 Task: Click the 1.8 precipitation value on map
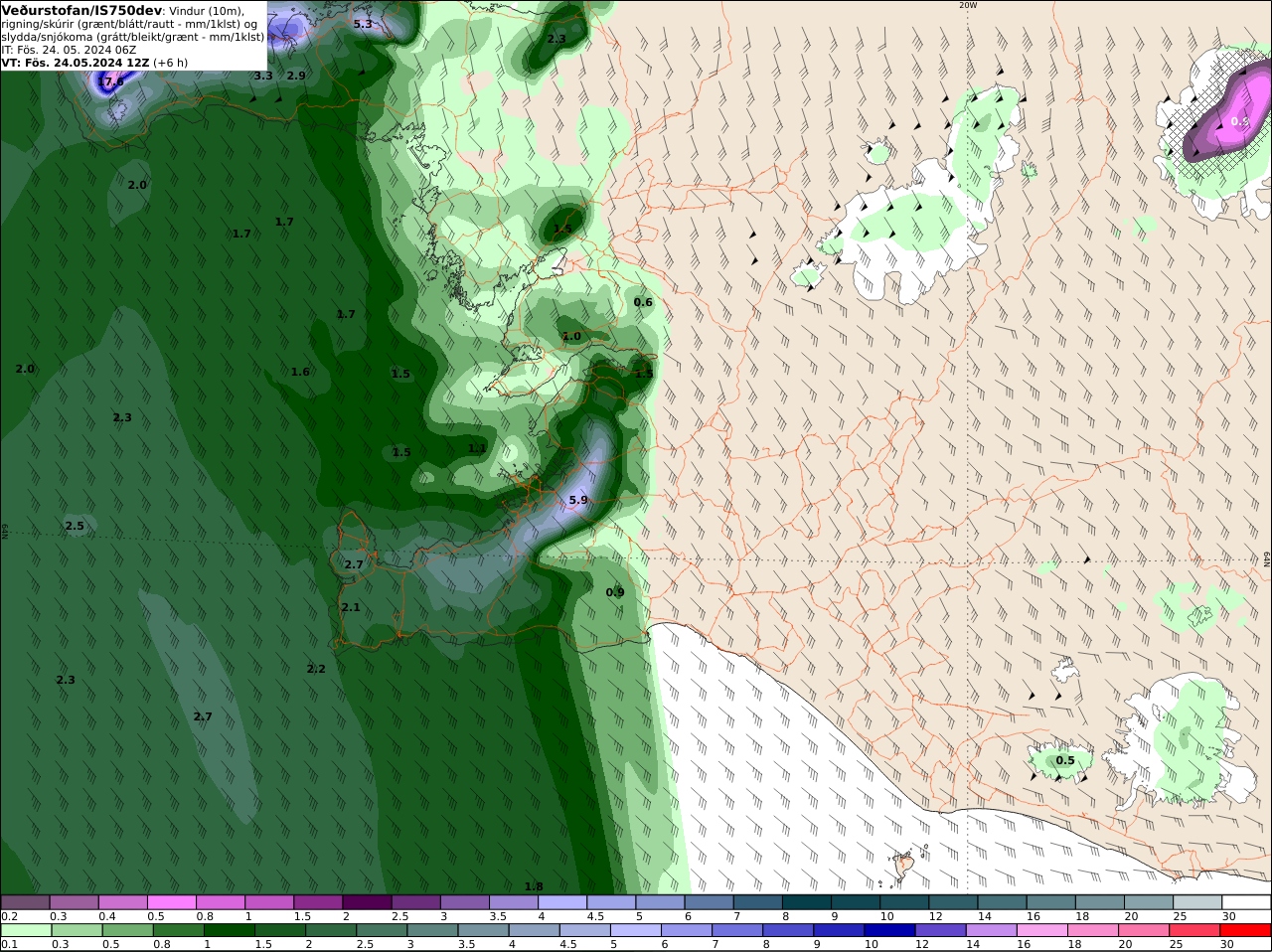(534, 886)
